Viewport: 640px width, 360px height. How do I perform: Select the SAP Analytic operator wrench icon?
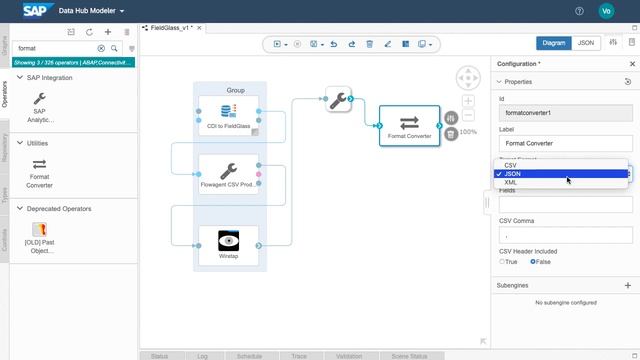[40, 99]
